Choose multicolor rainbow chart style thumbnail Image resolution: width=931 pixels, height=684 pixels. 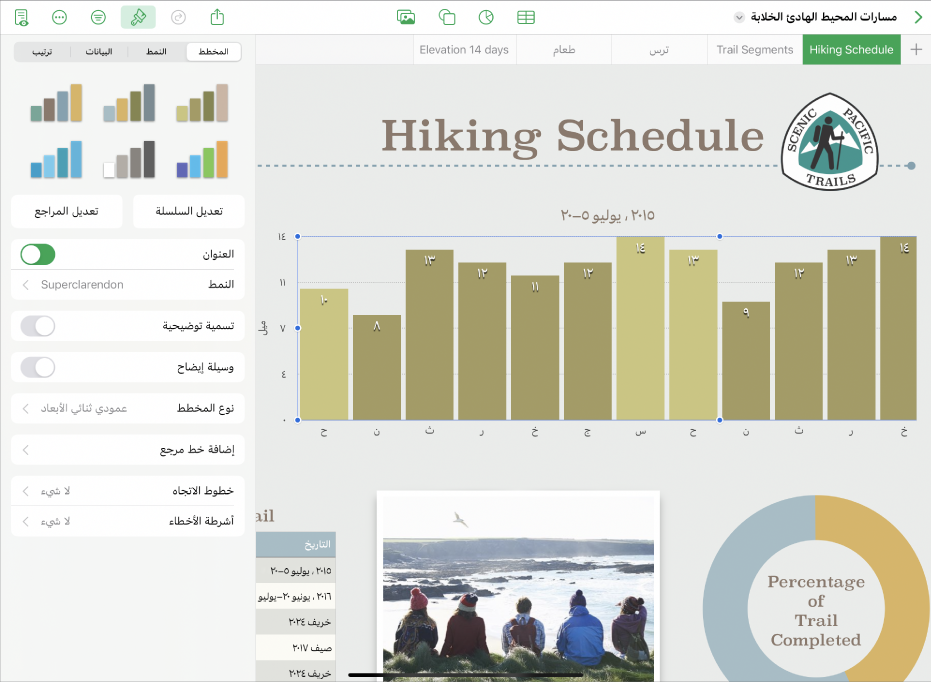(x=202, y=159)
